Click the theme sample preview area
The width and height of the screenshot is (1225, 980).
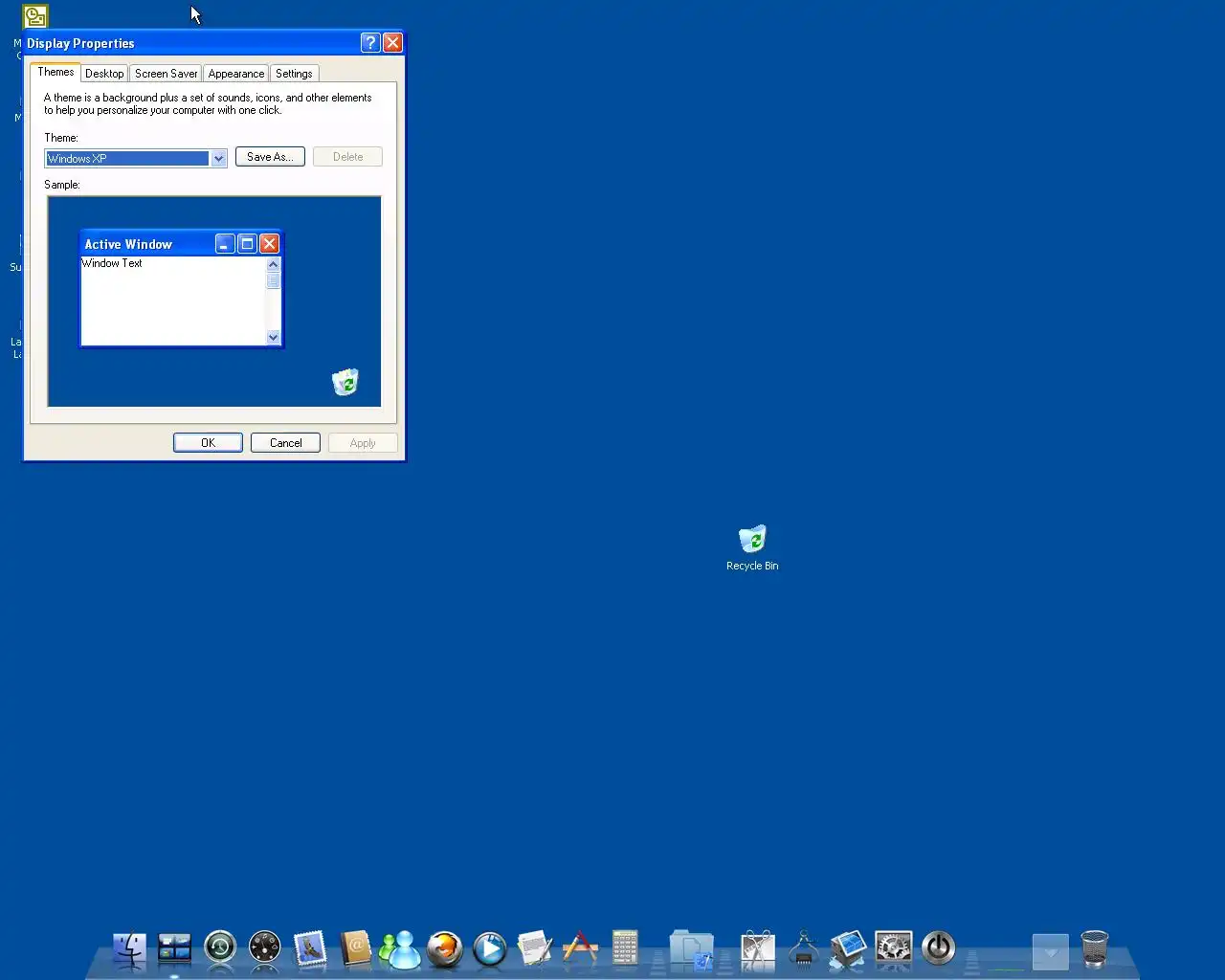(x=213, y=301)
